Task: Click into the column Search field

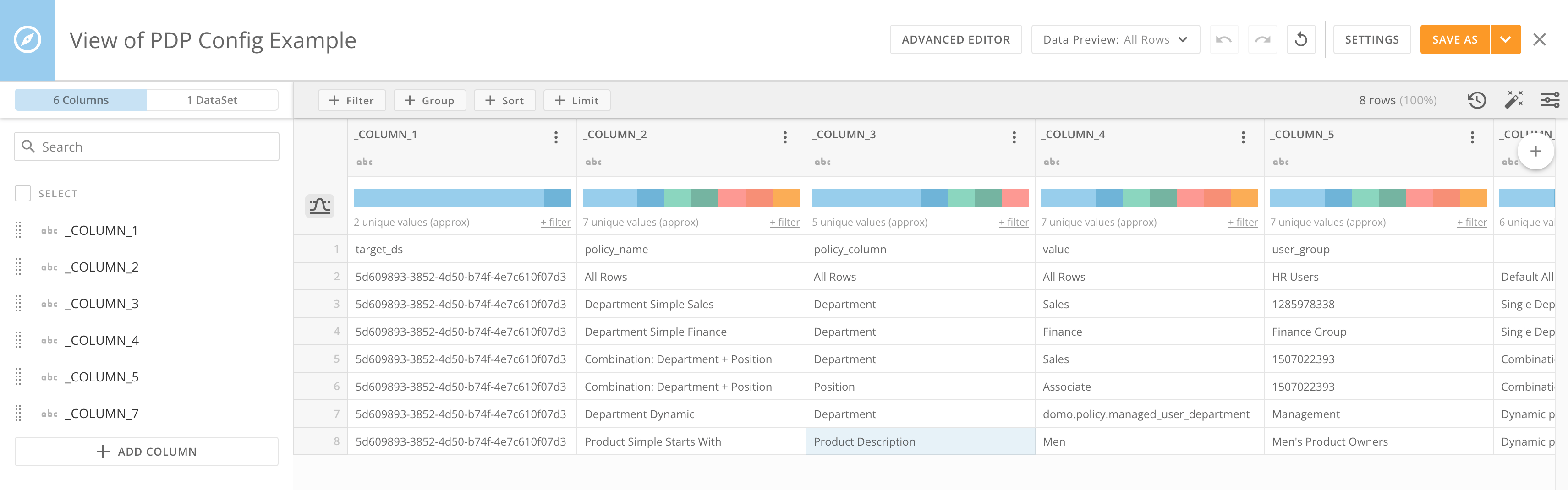Action: (147, 147)
